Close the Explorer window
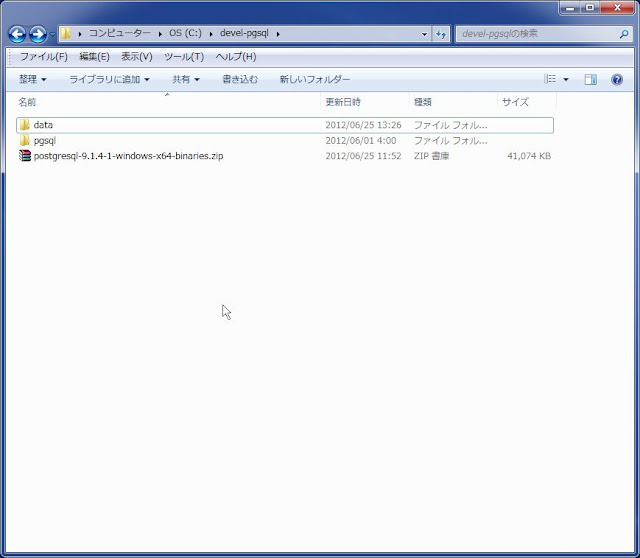 (x=617, y=8)
